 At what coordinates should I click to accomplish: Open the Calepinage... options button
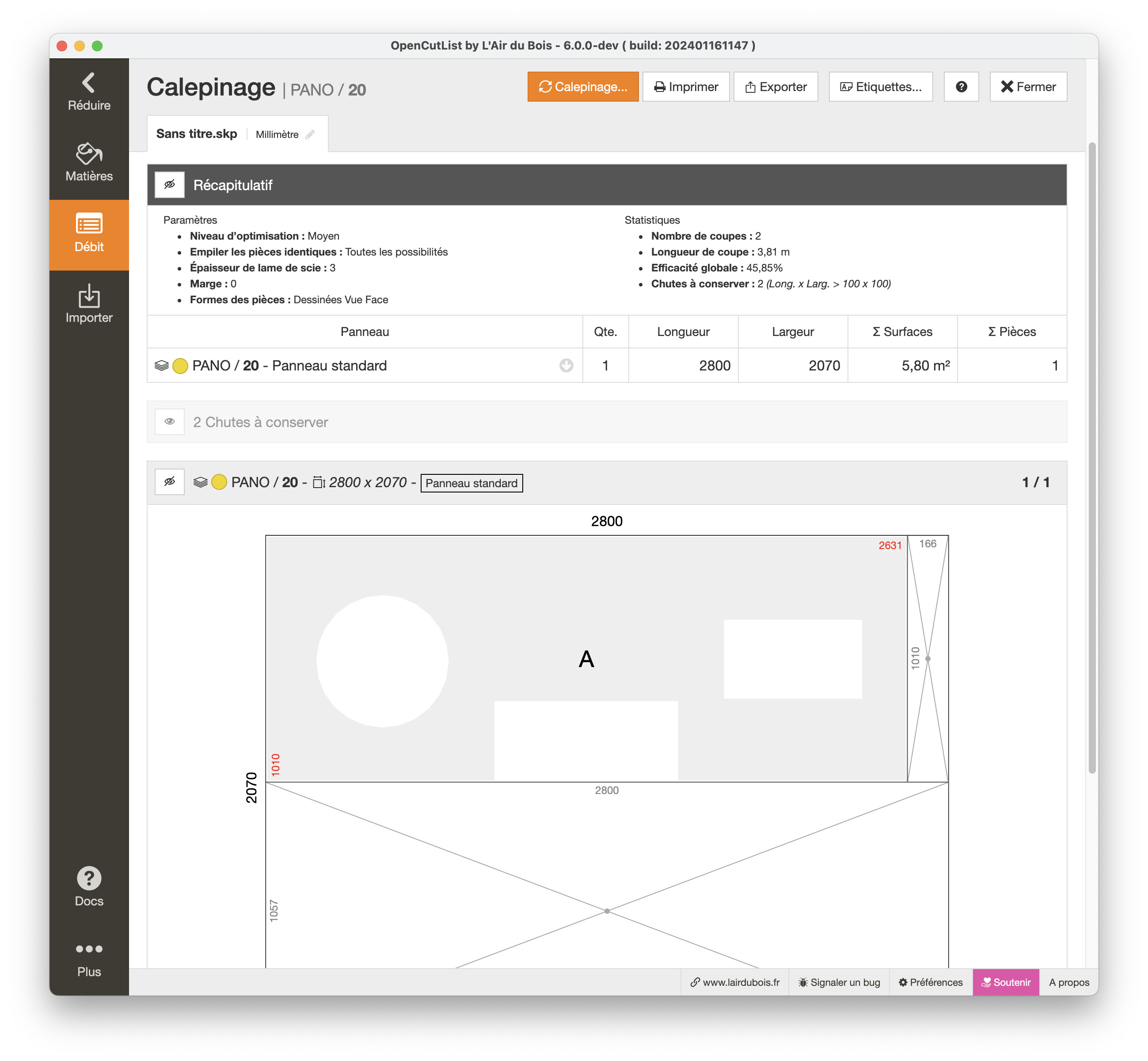(x=582, y=87)
